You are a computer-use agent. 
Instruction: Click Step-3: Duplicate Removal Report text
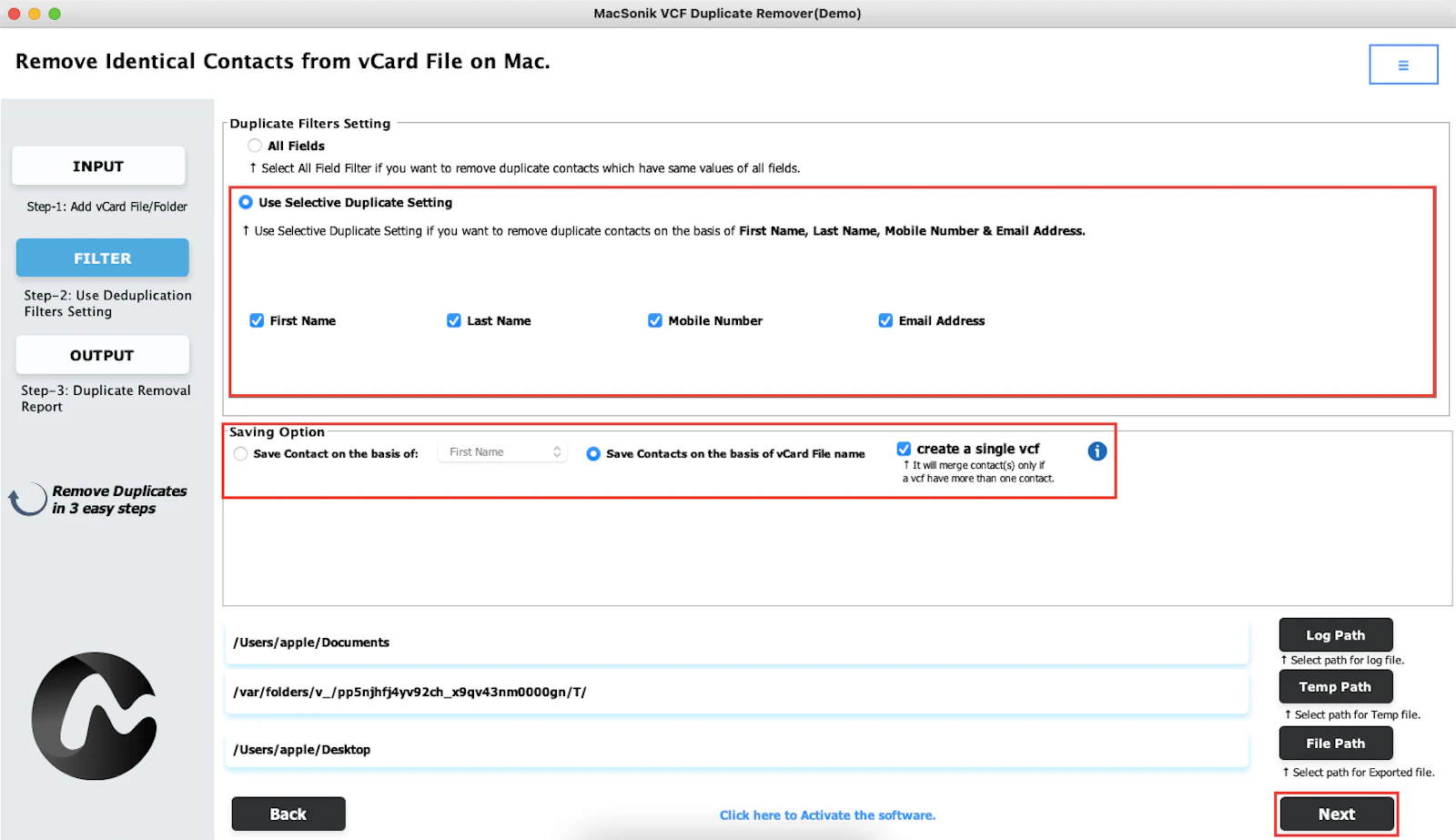tap(106, 399)
